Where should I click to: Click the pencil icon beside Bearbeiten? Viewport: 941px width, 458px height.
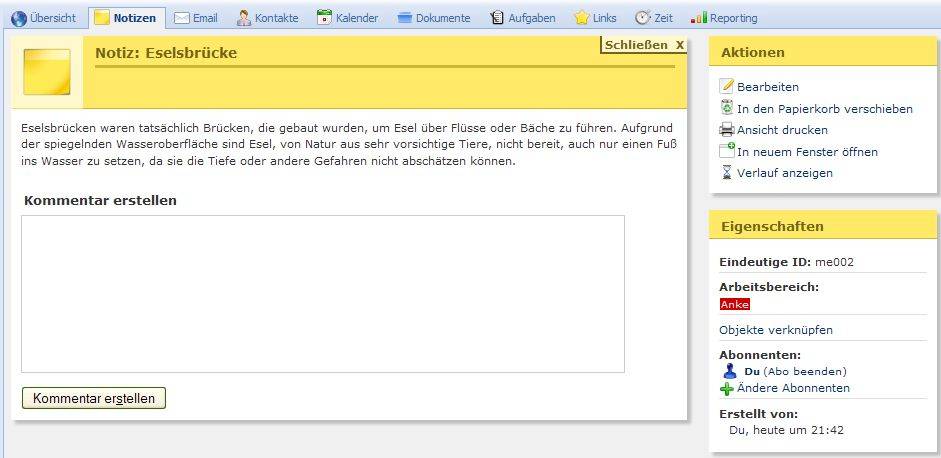727,87
